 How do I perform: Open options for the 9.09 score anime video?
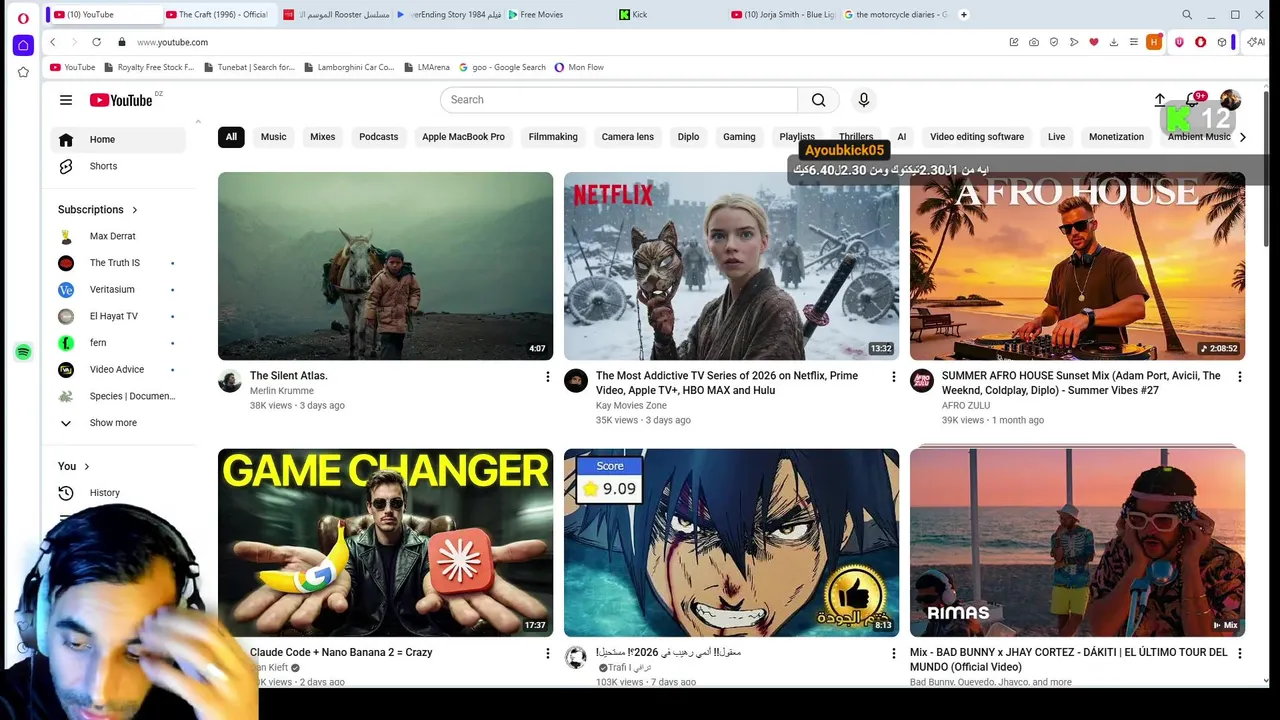[893, 653]
